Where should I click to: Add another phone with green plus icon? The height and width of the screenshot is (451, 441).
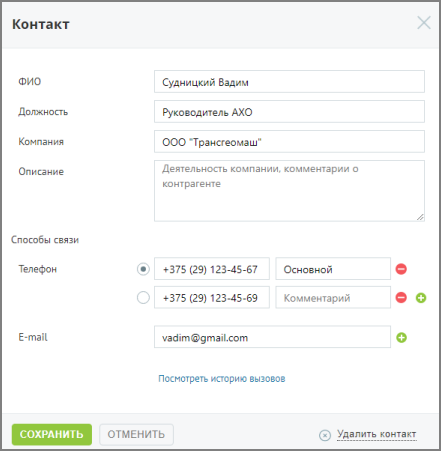[421, 298]
